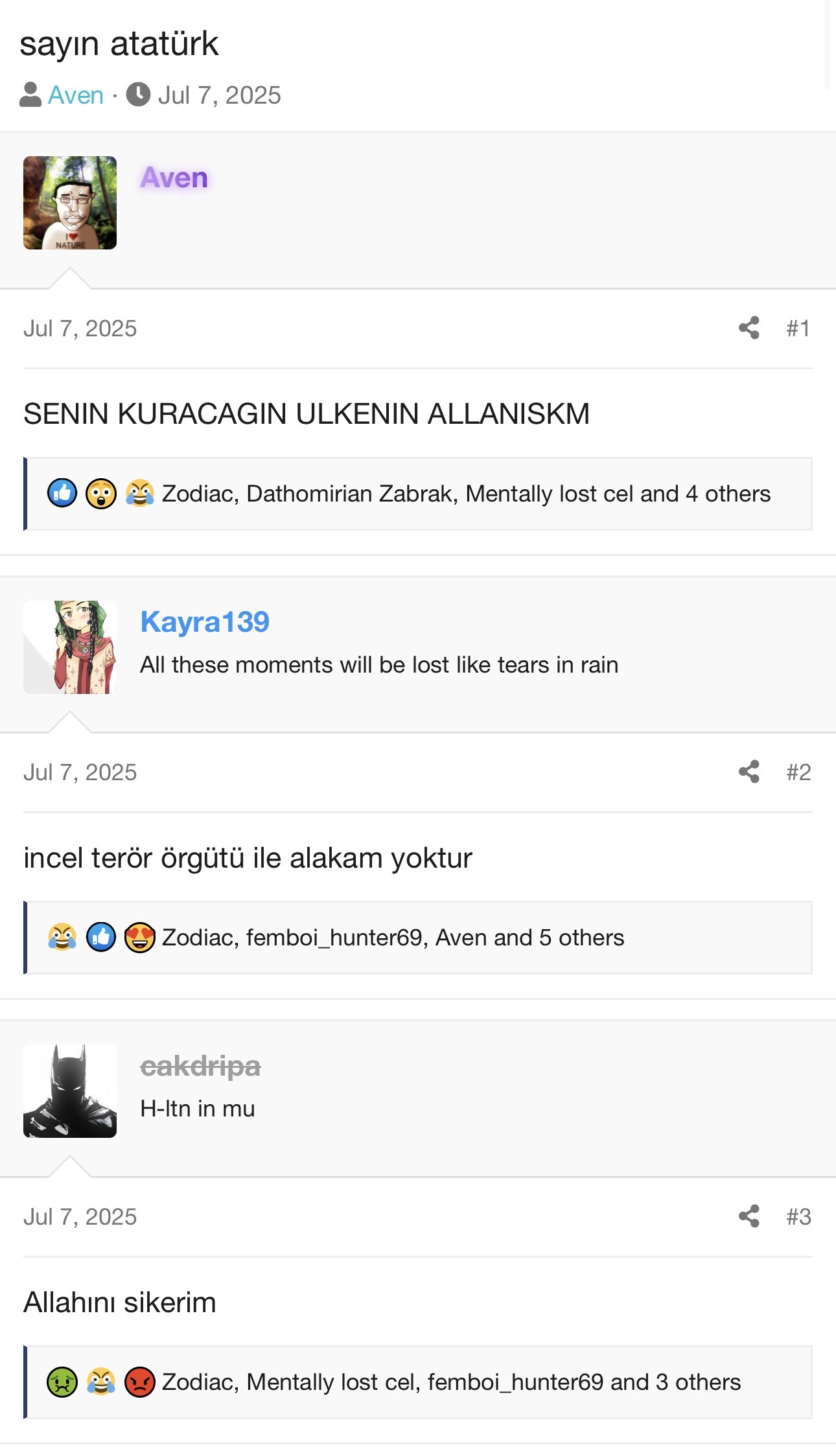The image size is (836, 1456).
Task: Tap share icon on post #3
Action: [749, 1216]
